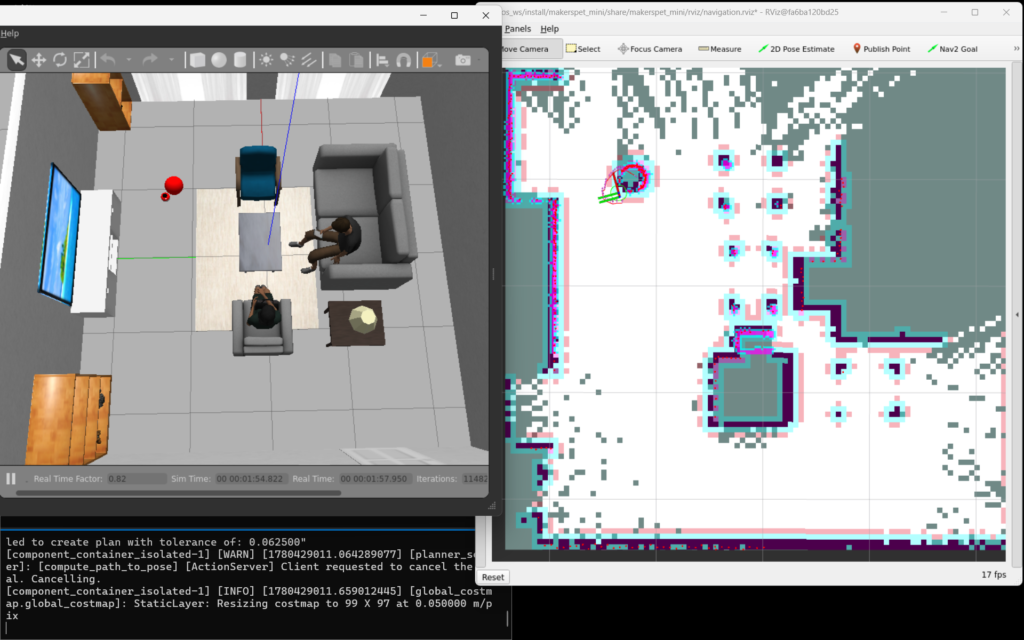This screenshot has height=640, width=1024.
Task: Insert a cylinder shape in Gazebo
Action: pos(240,60)
